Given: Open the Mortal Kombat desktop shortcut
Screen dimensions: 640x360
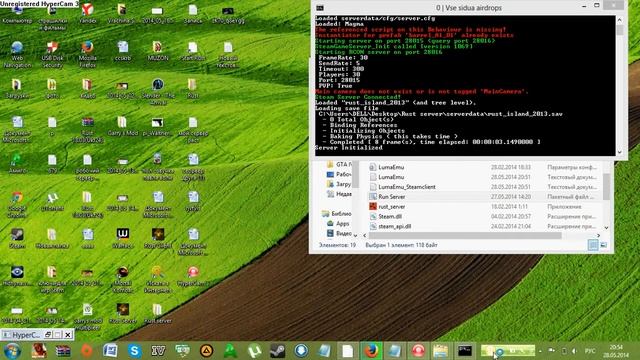Looking at the screenshot, I should [122, 279].
